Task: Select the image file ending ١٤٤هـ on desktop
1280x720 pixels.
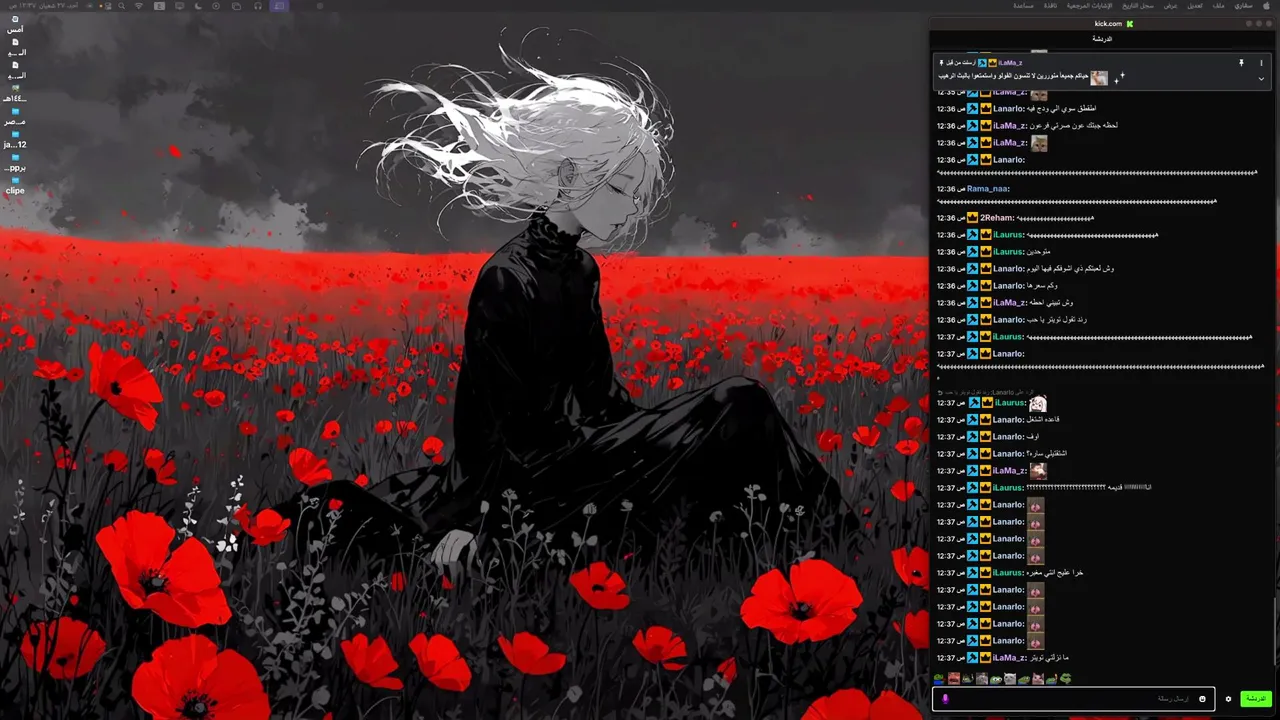Action: (x=15, y=94)
